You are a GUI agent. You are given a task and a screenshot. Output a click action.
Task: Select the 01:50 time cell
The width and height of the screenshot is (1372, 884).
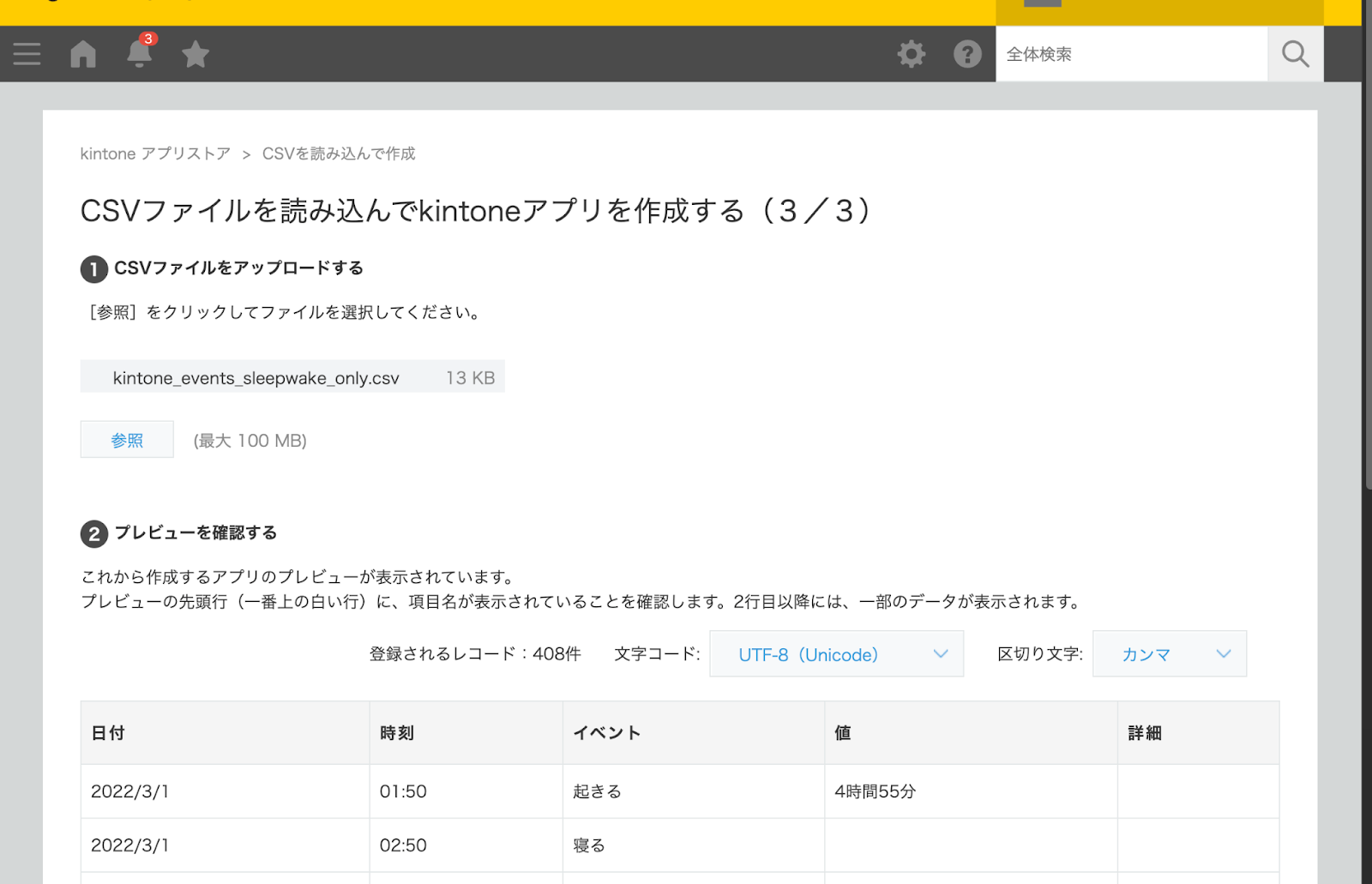click(466, 791)
